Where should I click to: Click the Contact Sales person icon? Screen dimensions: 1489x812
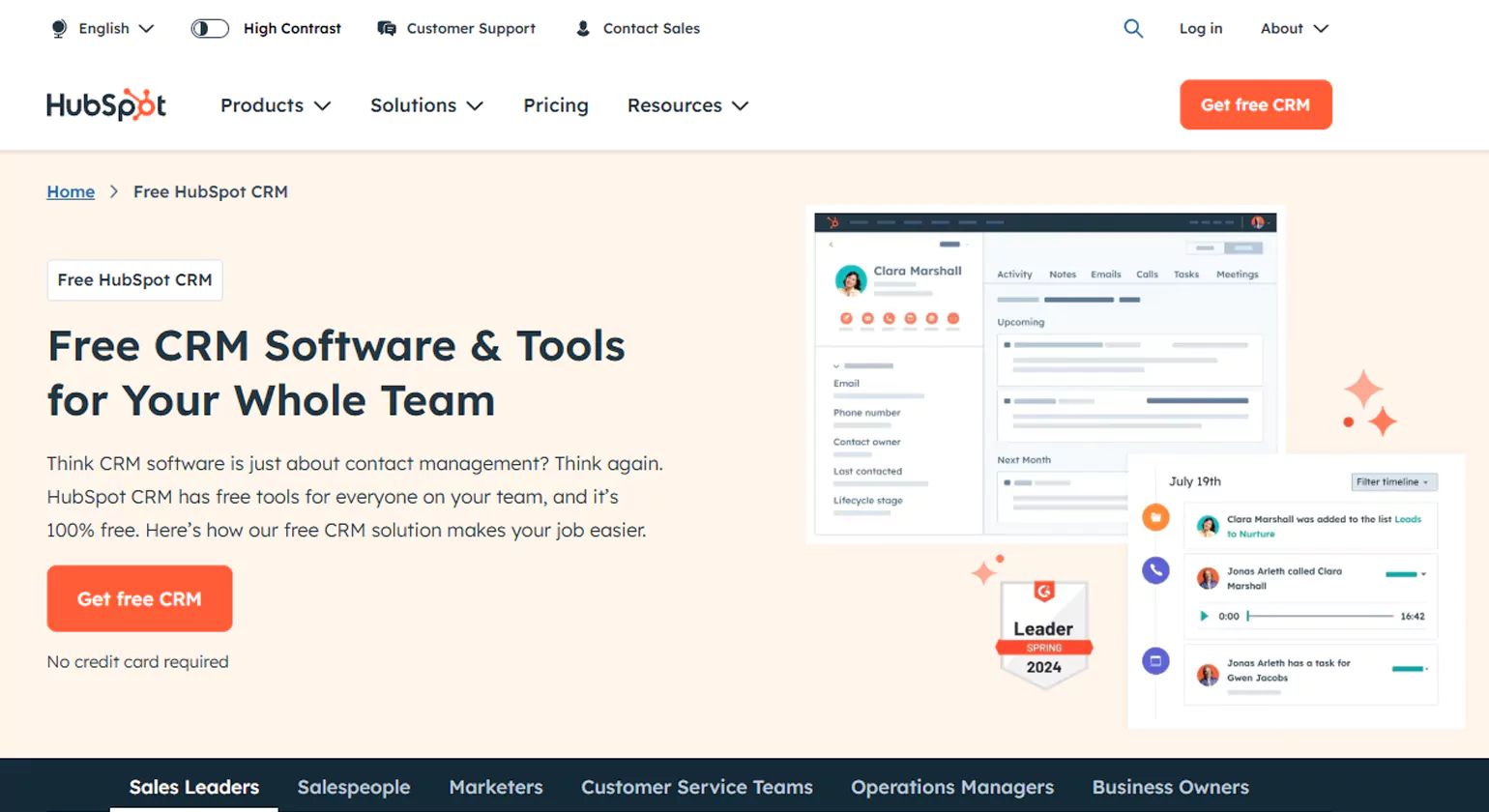(x=582, y=29)
